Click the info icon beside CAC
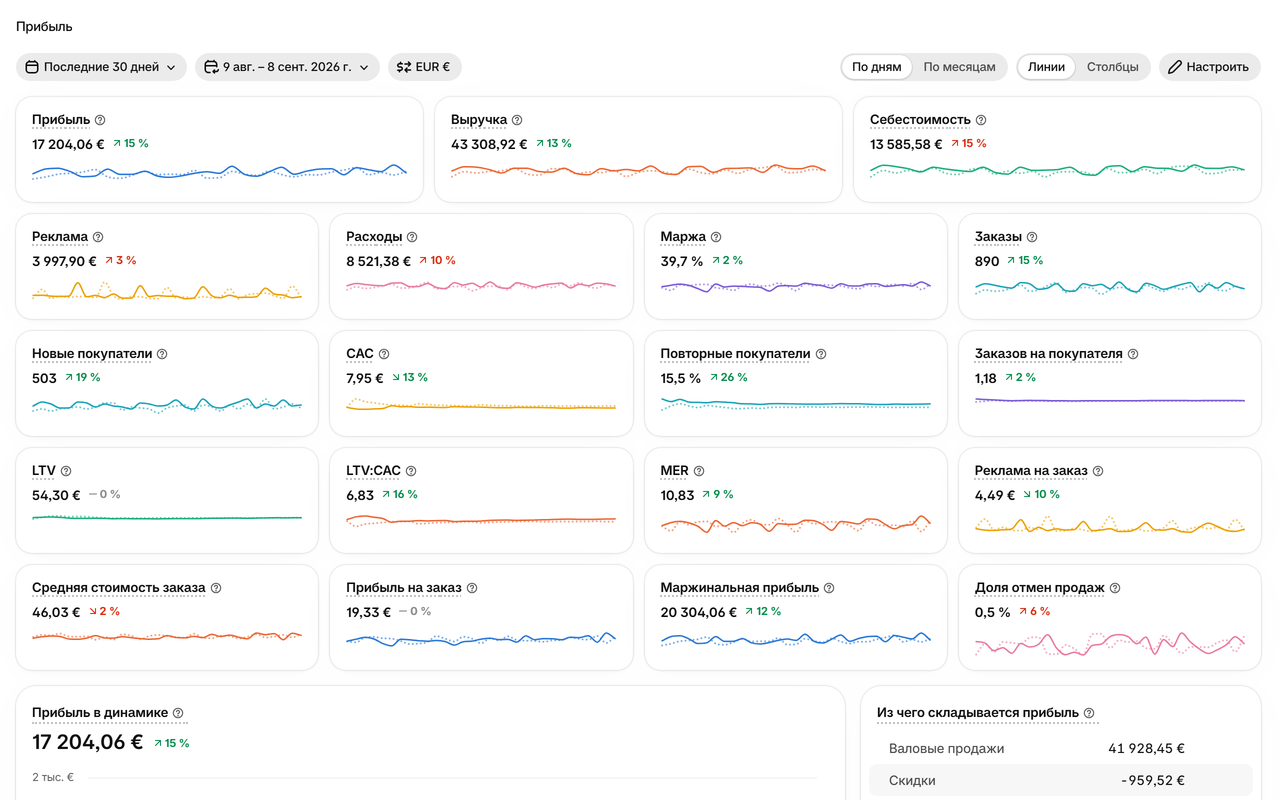Image resolution: width=1280 pixels, height=800 pixels. pos(384,354)
